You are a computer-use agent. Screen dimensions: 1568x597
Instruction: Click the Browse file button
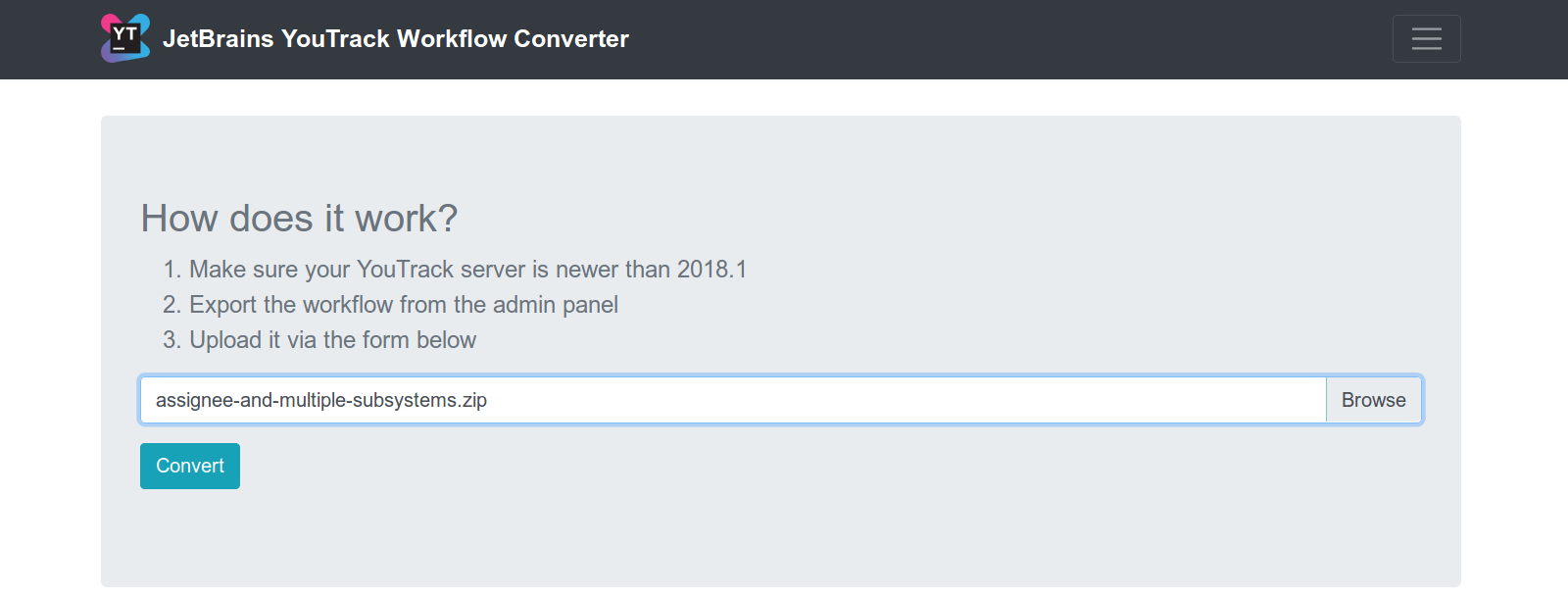click(x=1373, y=400)
